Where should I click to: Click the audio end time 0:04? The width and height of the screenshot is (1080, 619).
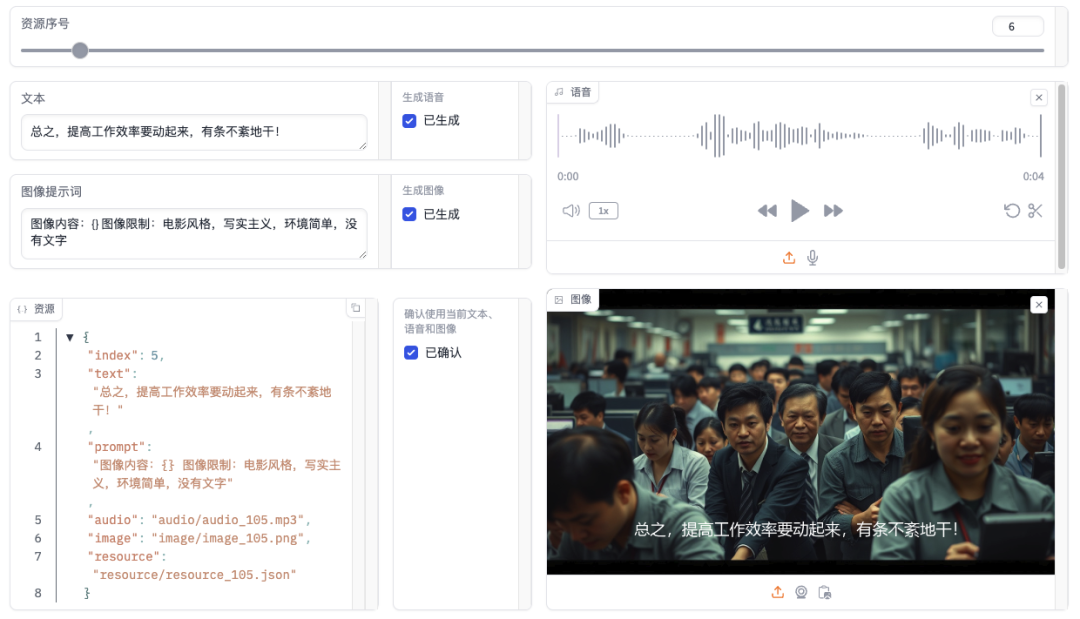click(1033, 176)
